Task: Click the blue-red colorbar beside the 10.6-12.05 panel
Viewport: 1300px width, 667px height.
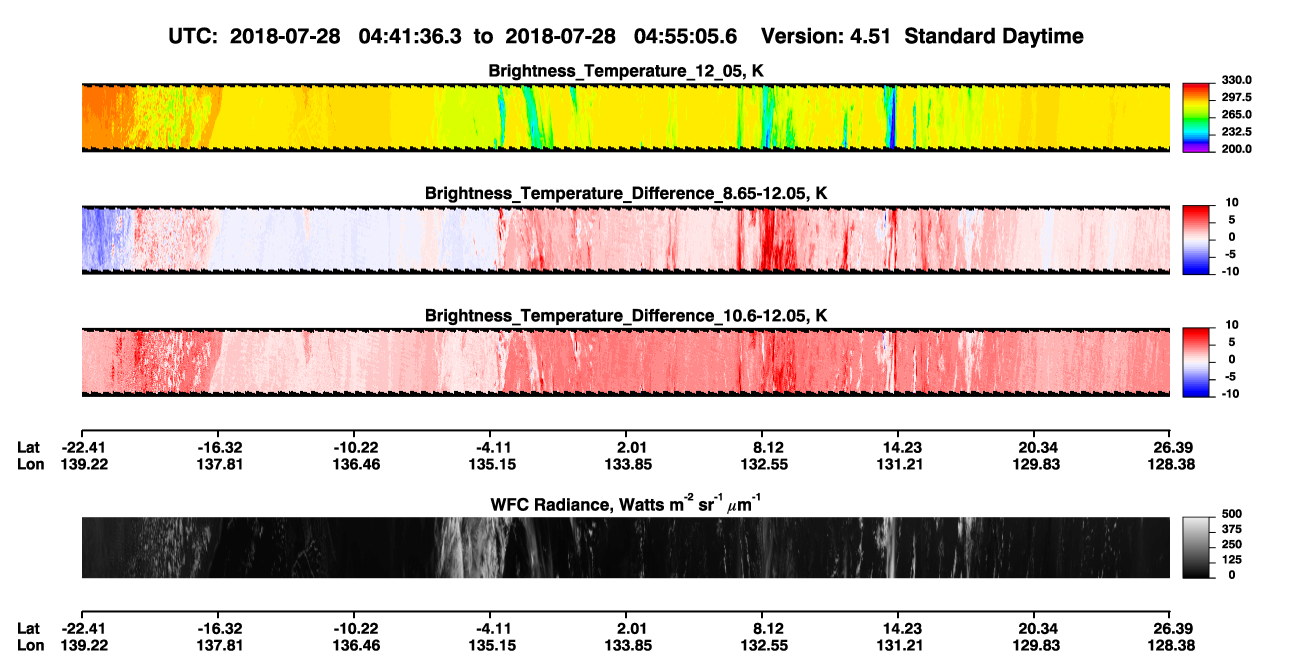Action: click(x=1196, y=362)
